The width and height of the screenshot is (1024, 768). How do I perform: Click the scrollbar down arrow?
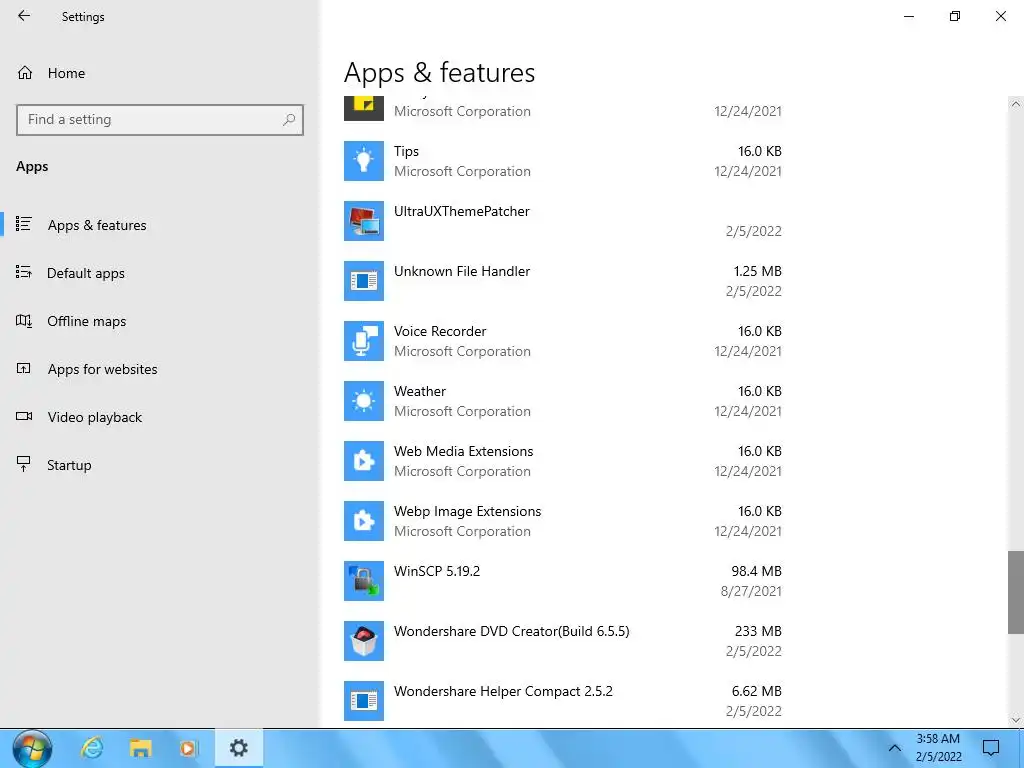pyautogui.click(x=1016, y=720)
